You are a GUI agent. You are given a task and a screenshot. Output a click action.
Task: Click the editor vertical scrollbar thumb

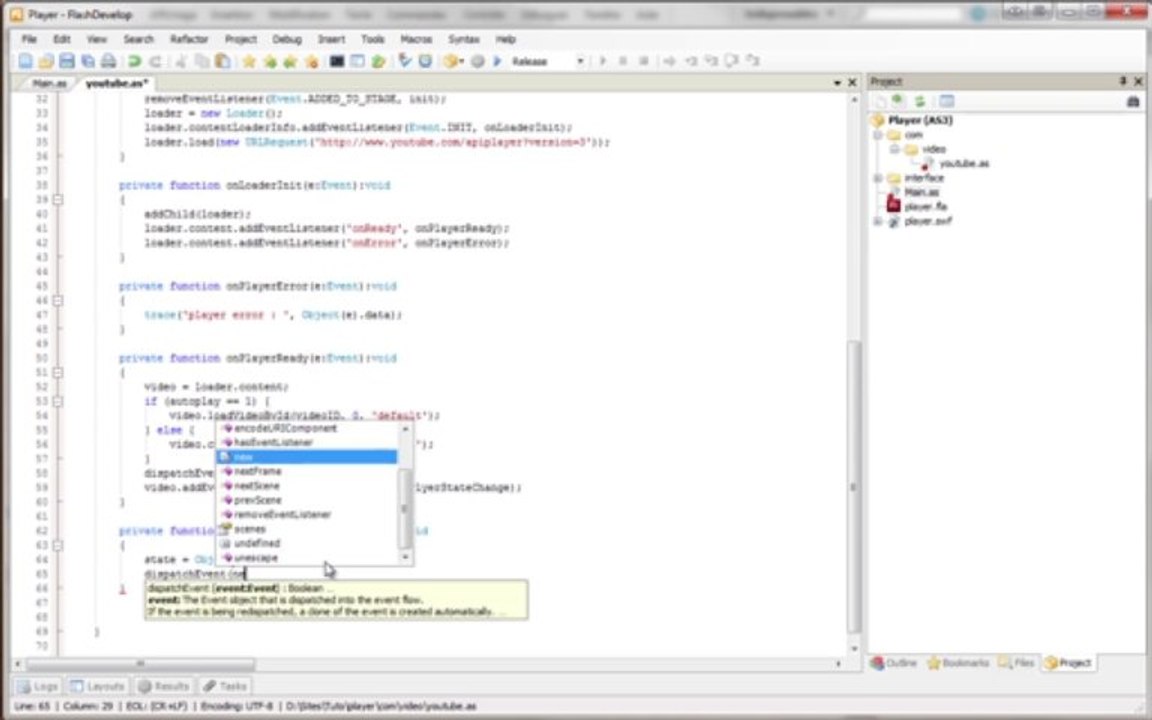point(852,486)
